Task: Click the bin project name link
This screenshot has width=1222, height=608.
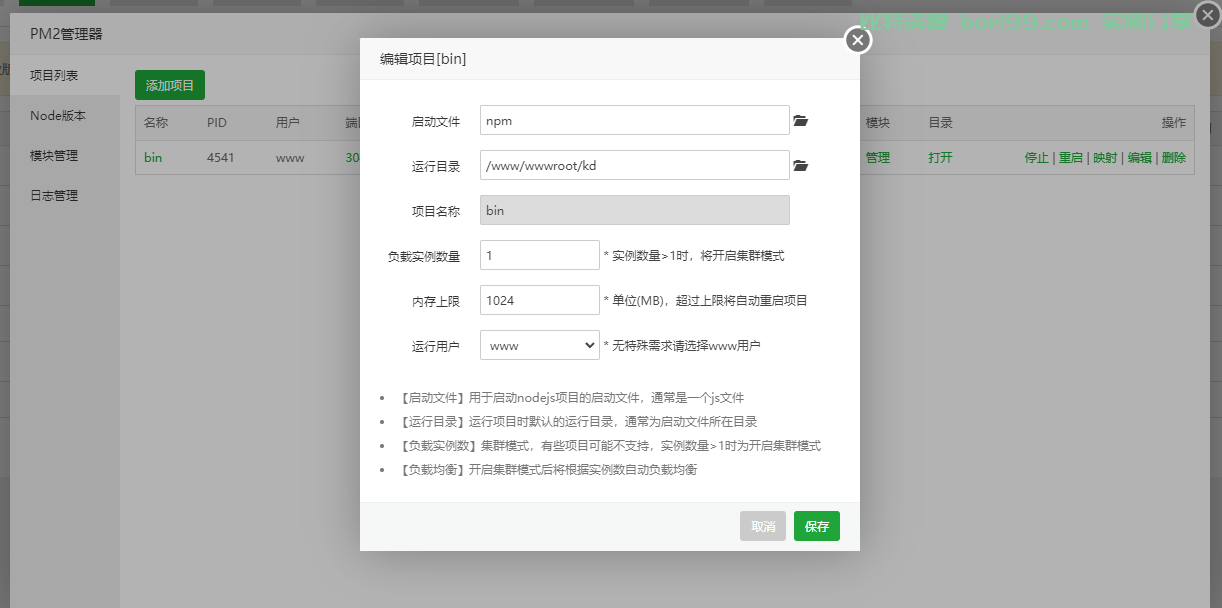Action: click(153, 158)
